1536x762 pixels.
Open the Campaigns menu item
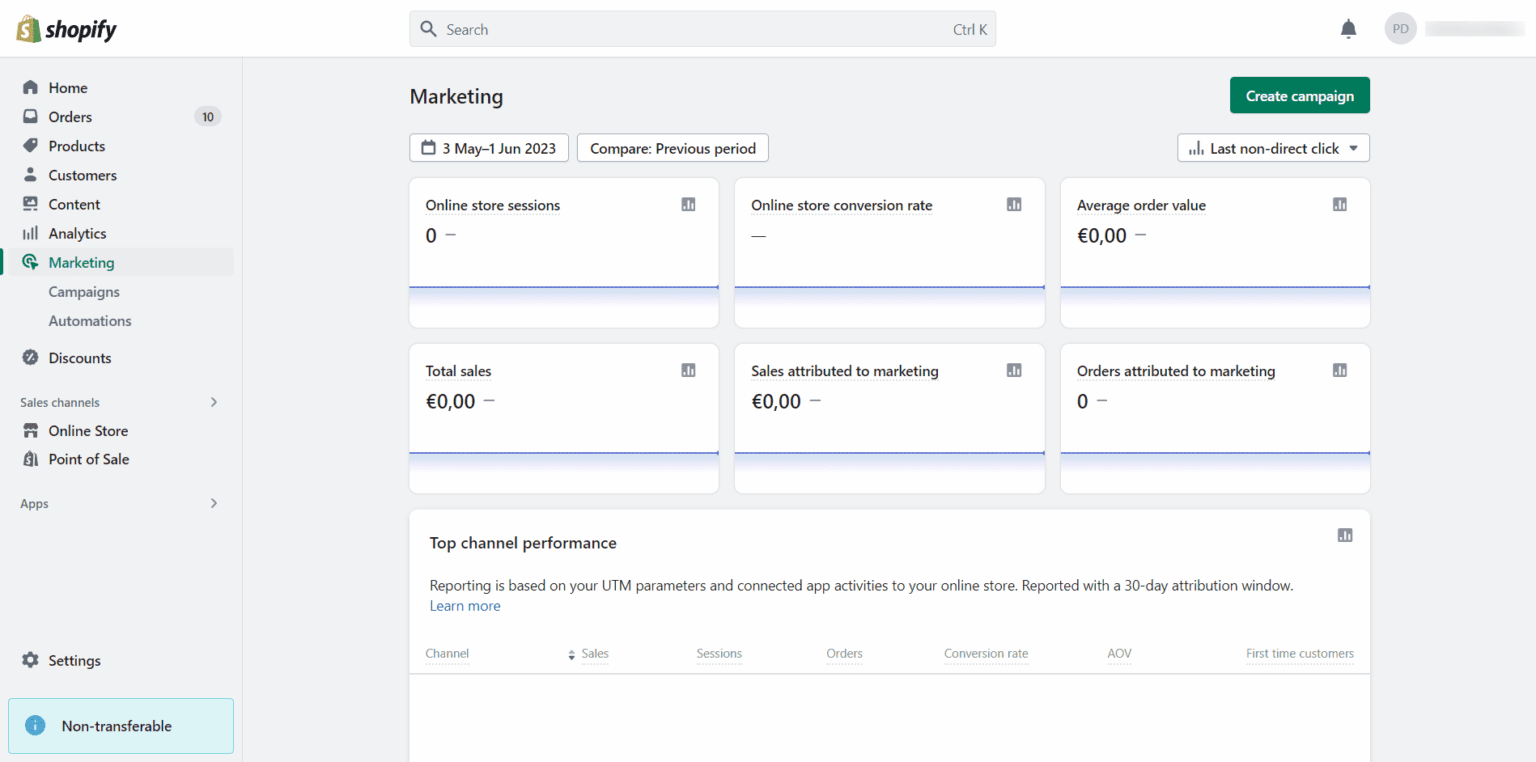(84, 291)
